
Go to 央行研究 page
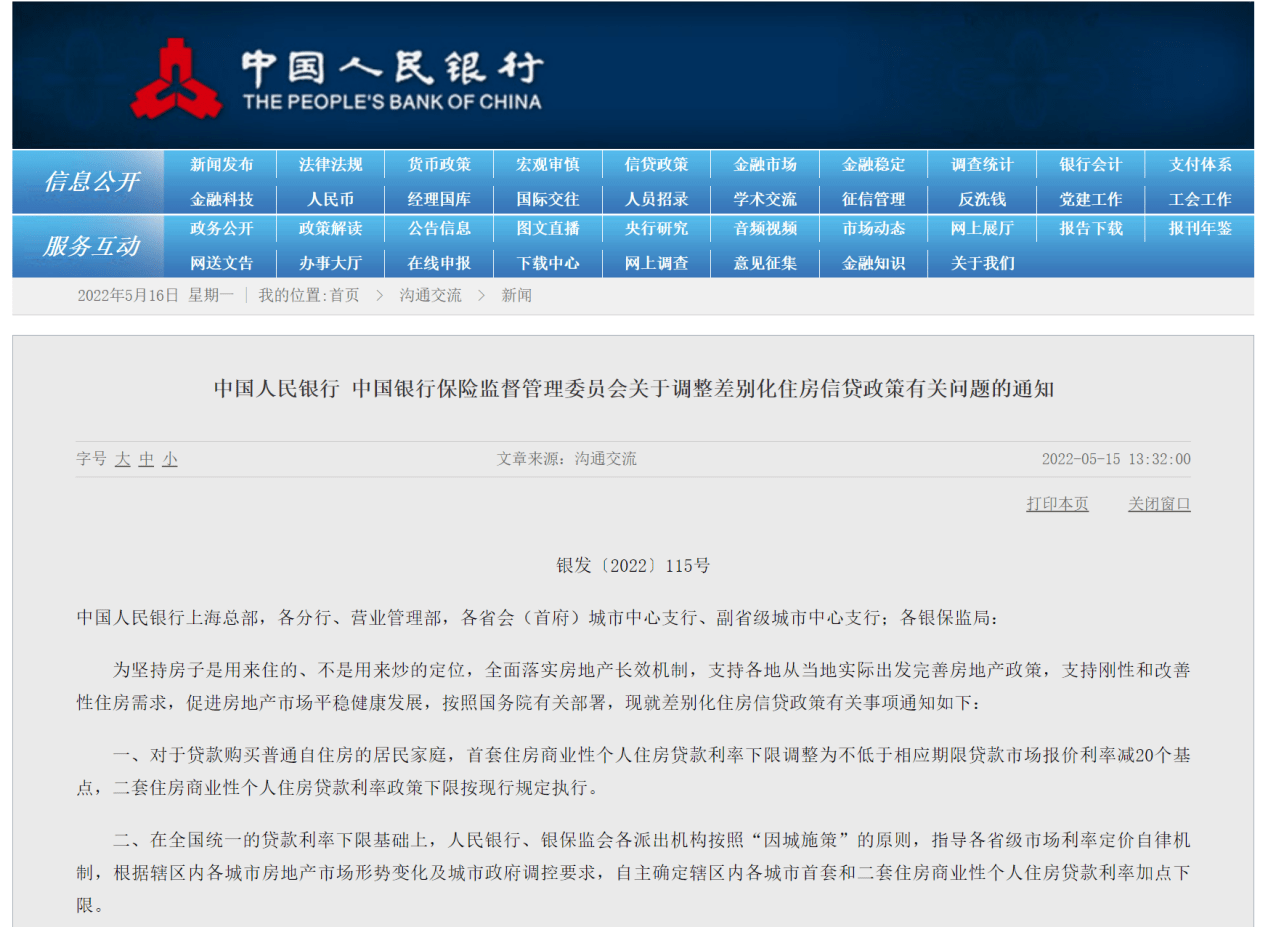656,229
